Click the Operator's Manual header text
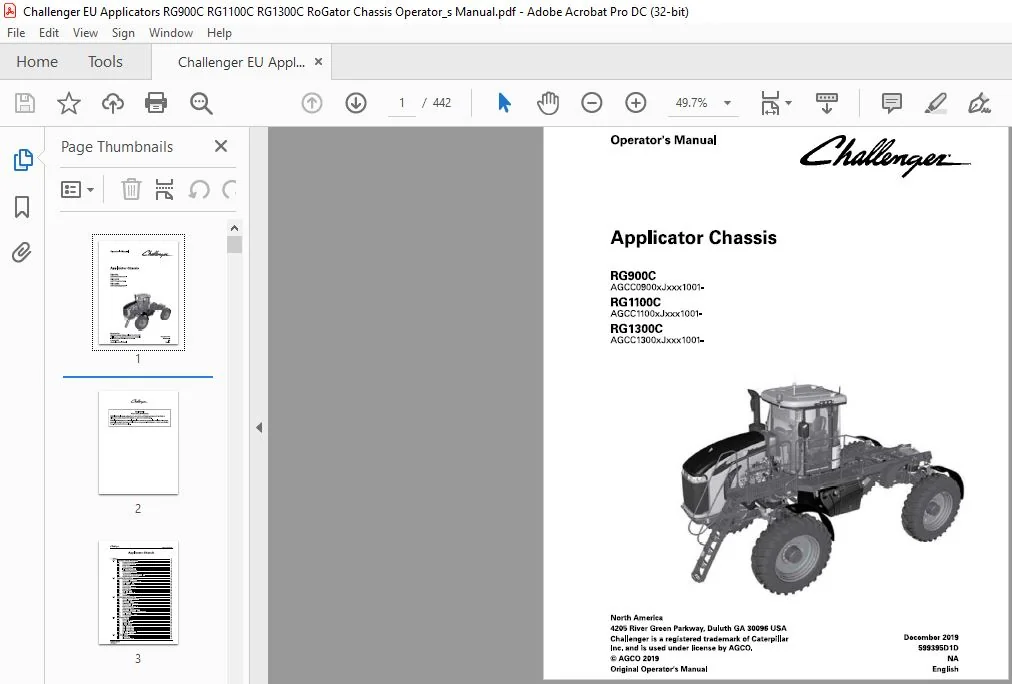The height and width of the screenshot is (684, 1012). (663, 140)
